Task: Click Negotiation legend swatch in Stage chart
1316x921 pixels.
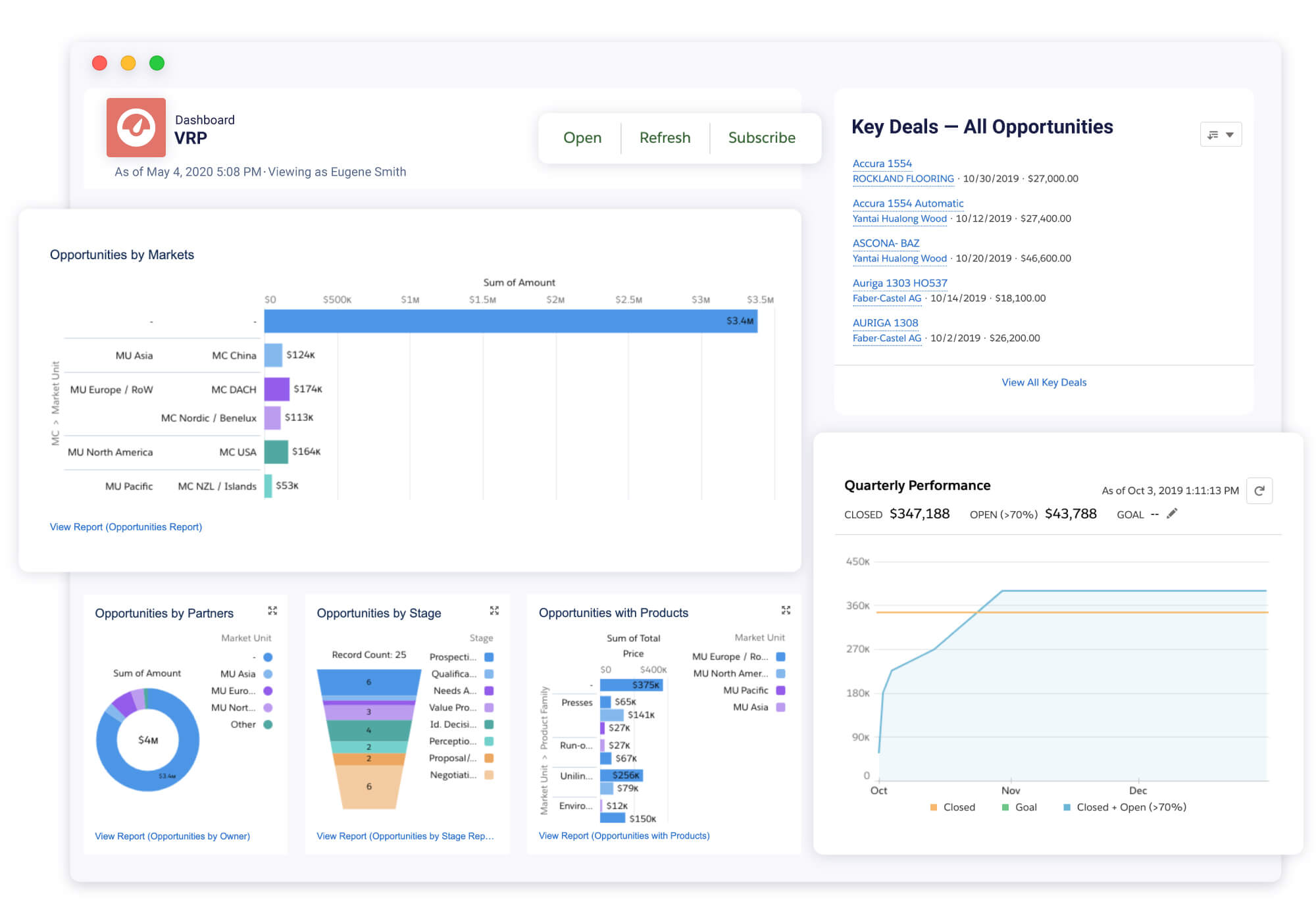Action: (x=489, y=775)
